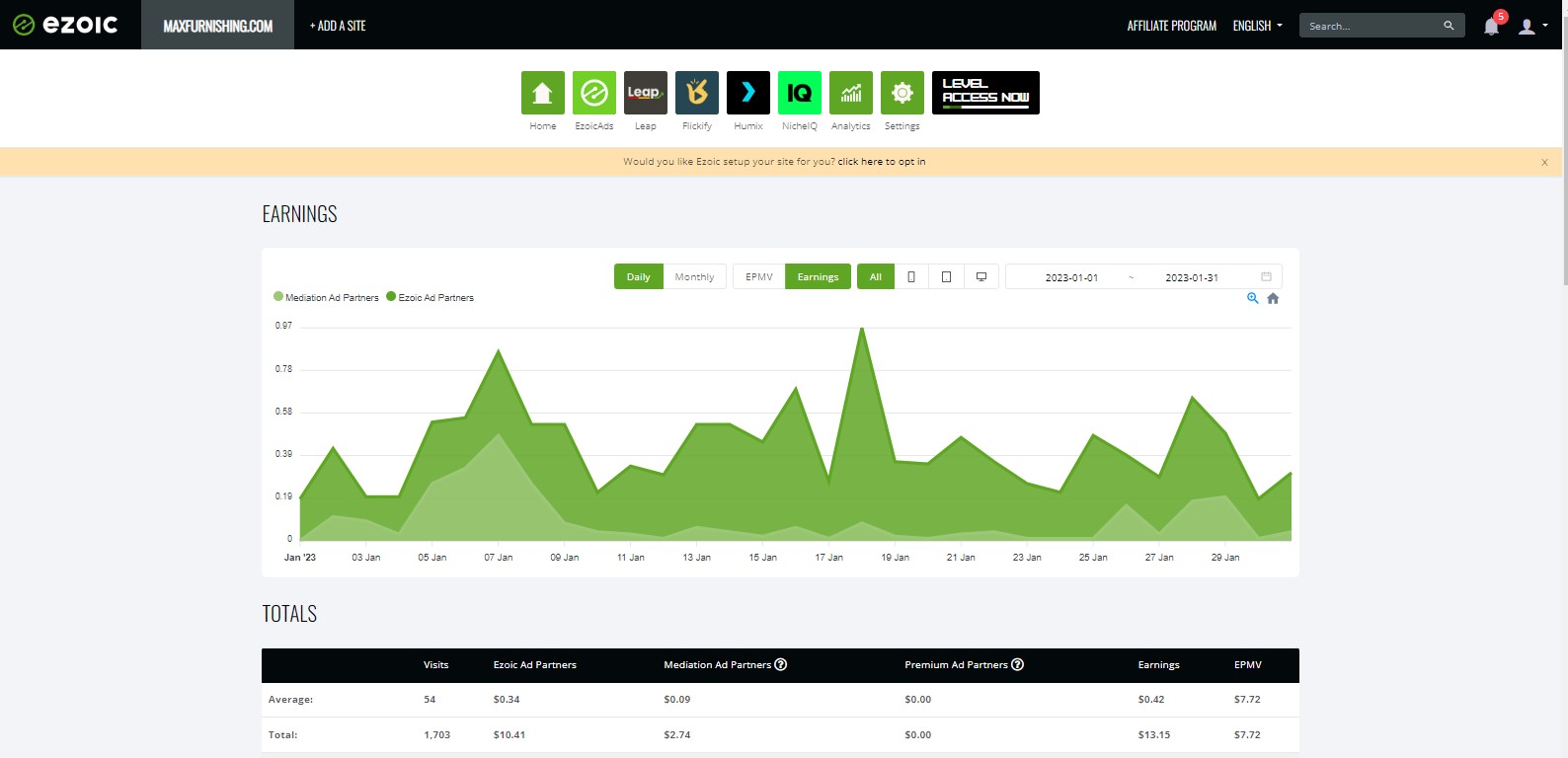Filter chart by tablet device icon

946,276
